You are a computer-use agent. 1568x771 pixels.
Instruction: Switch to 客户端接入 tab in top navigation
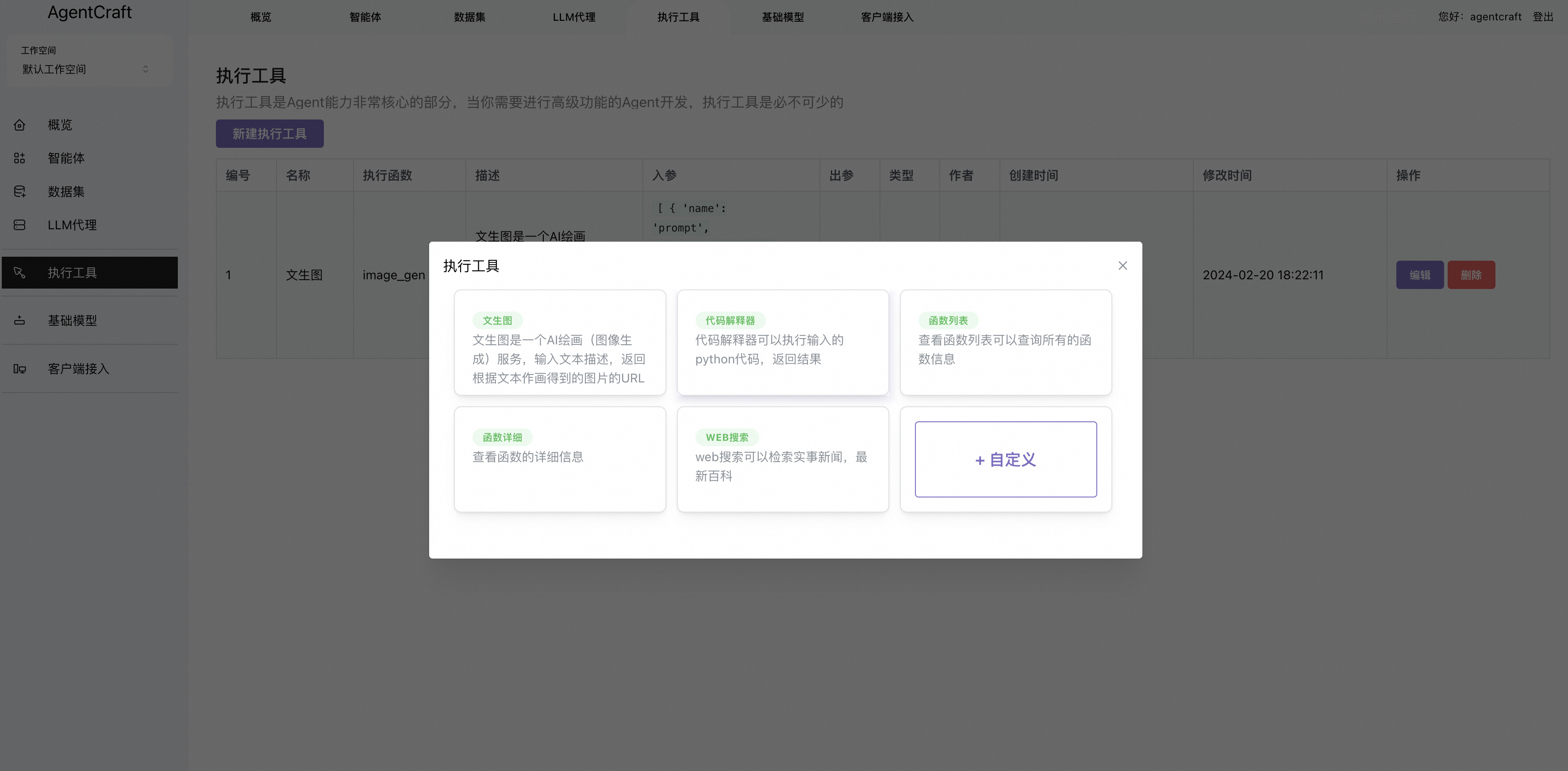click(x=887, y=17)
